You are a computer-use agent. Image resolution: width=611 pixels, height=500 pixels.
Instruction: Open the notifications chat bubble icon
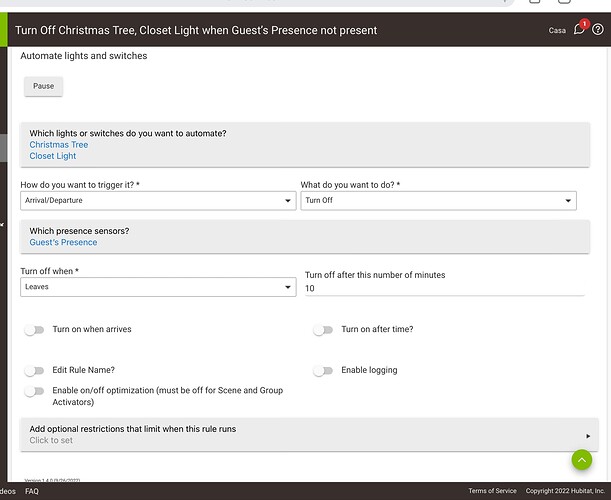click(x=579, y=30)
